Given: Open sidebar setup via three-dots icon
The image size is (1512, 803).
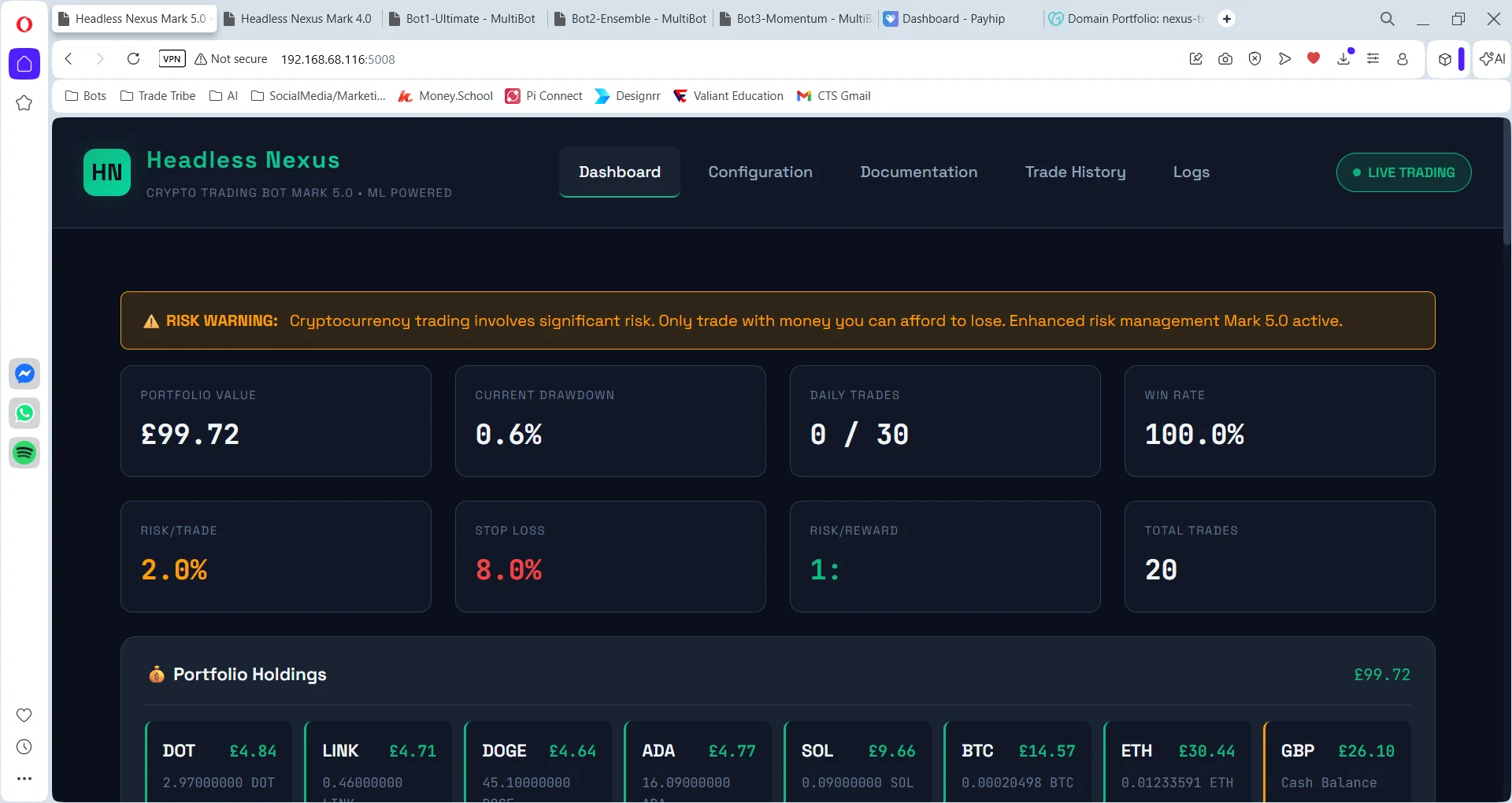Looking at the screenshot, I should [x=24, y=779].
